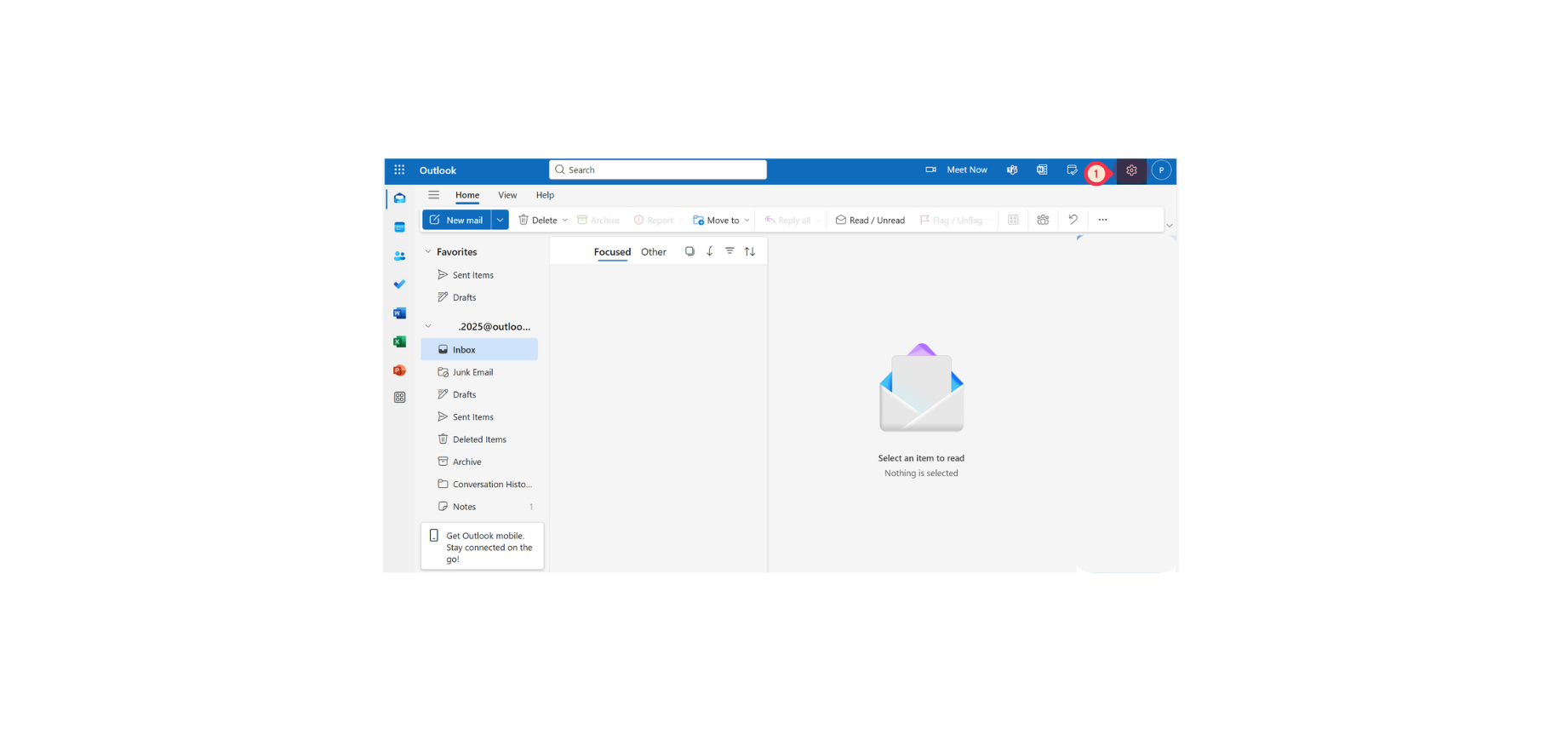Click Flag / Unflag button
1568x729 pixels.
point(951,220)
